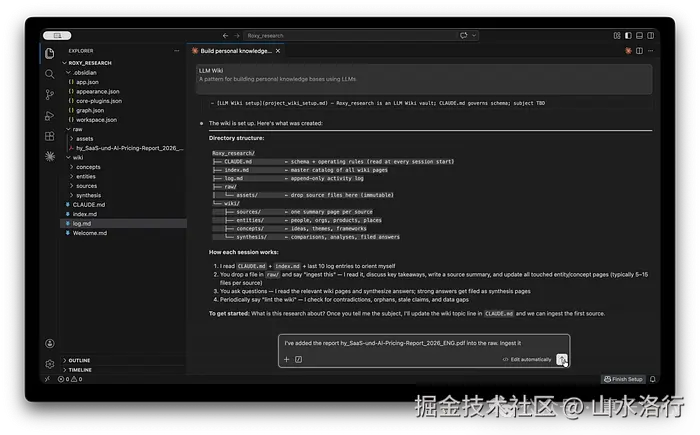The width and height of the screenshot is (700, 435).
Task: Close the Build personal knowledge tab
Action: coord(278,51)
